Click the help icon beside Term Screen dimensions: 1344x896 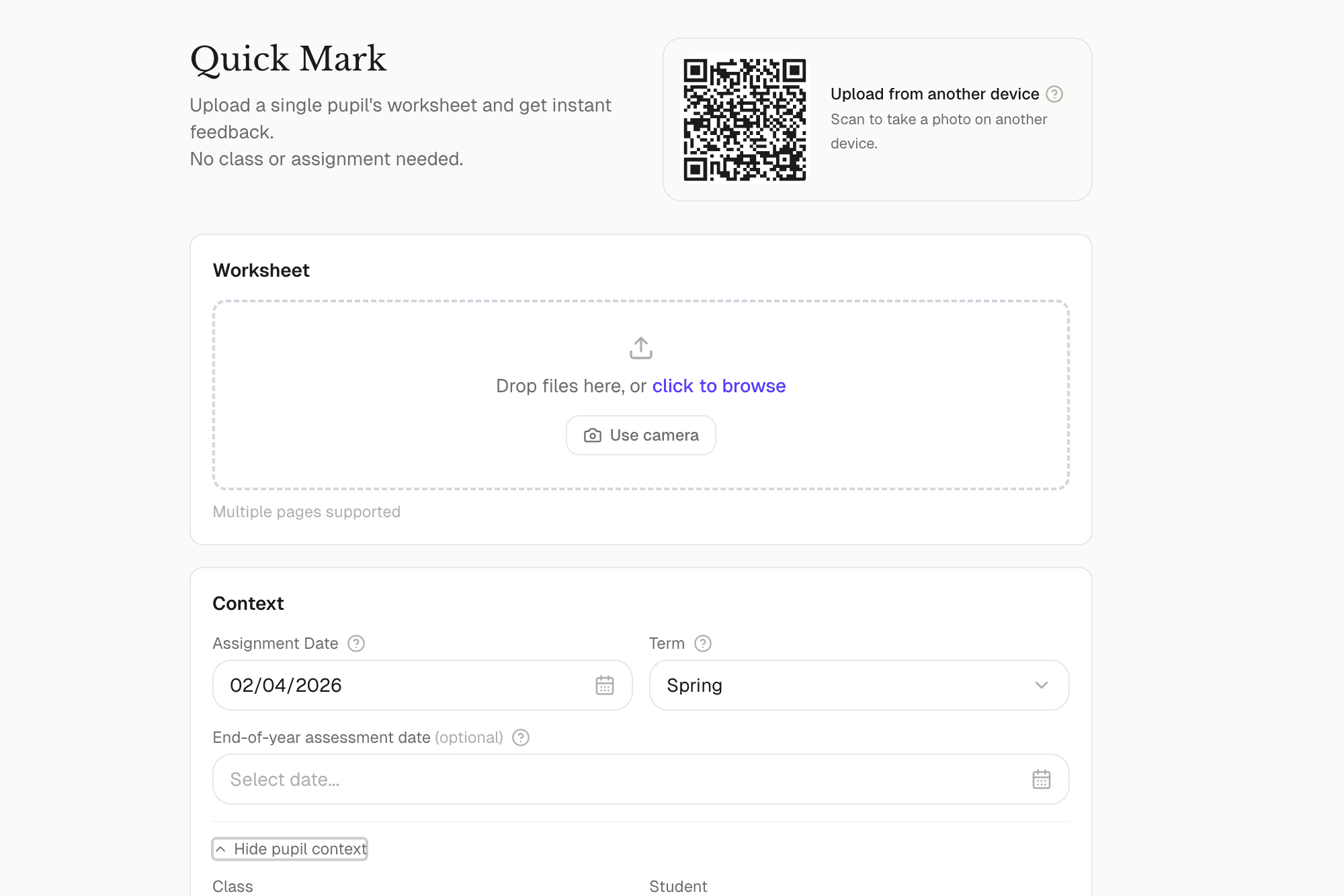tap(704, 643)
